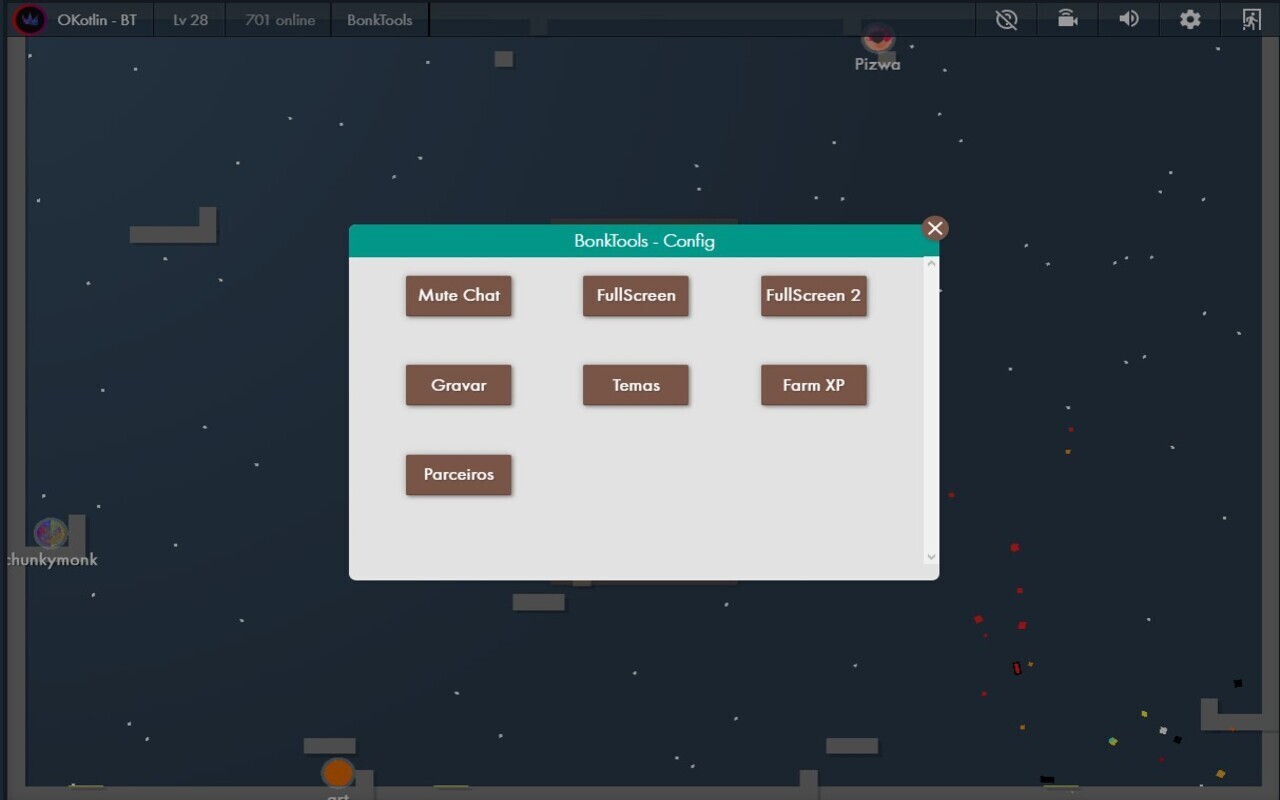Click the FullScreen button
1280x800 pixels.
tap(636, 296)
